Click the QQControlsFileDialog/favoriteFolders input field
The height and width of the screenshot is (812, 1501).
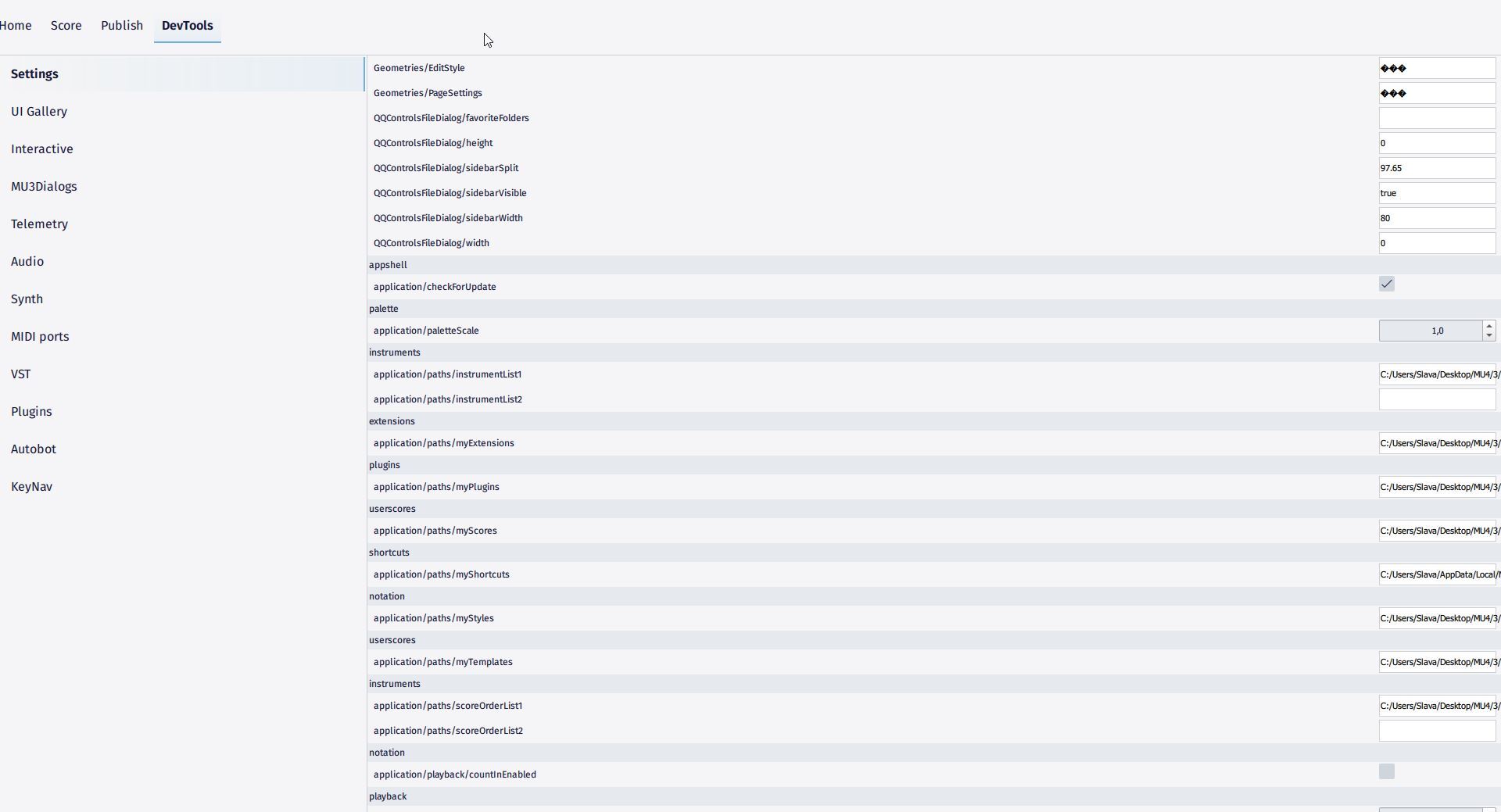tap(1437, 117)
